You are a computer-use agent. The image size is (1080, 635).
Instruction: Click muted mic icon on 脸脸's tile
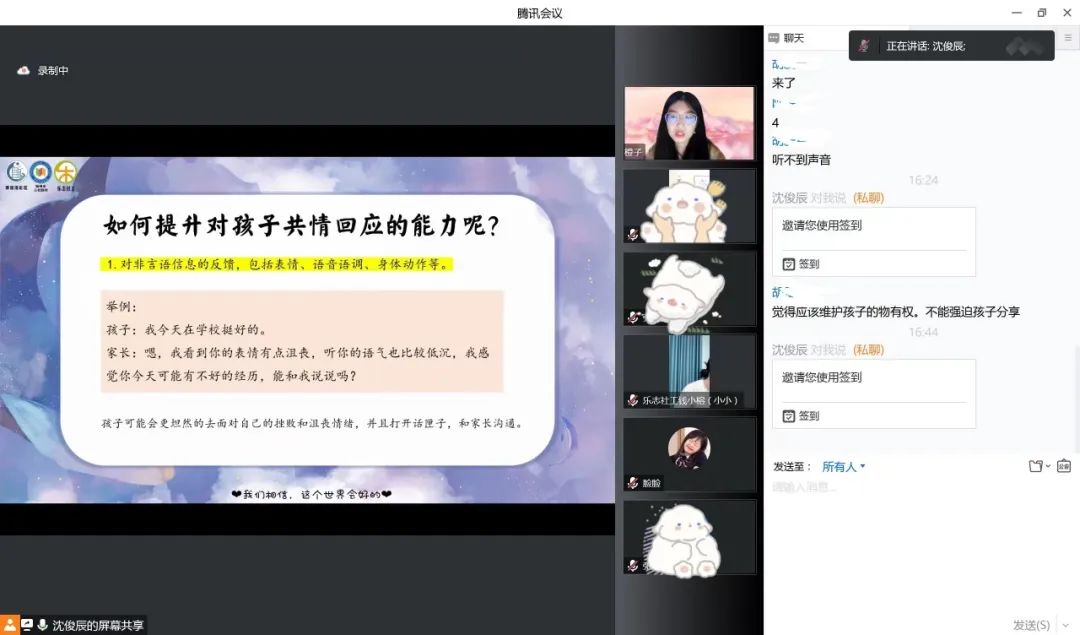633,483
